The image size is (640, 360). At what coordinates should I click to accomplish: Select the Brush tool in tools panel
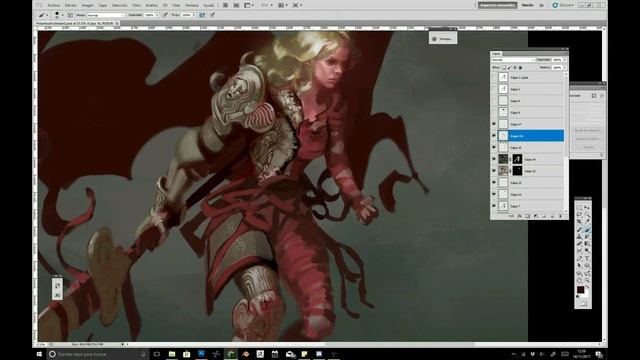click(587, 230)
